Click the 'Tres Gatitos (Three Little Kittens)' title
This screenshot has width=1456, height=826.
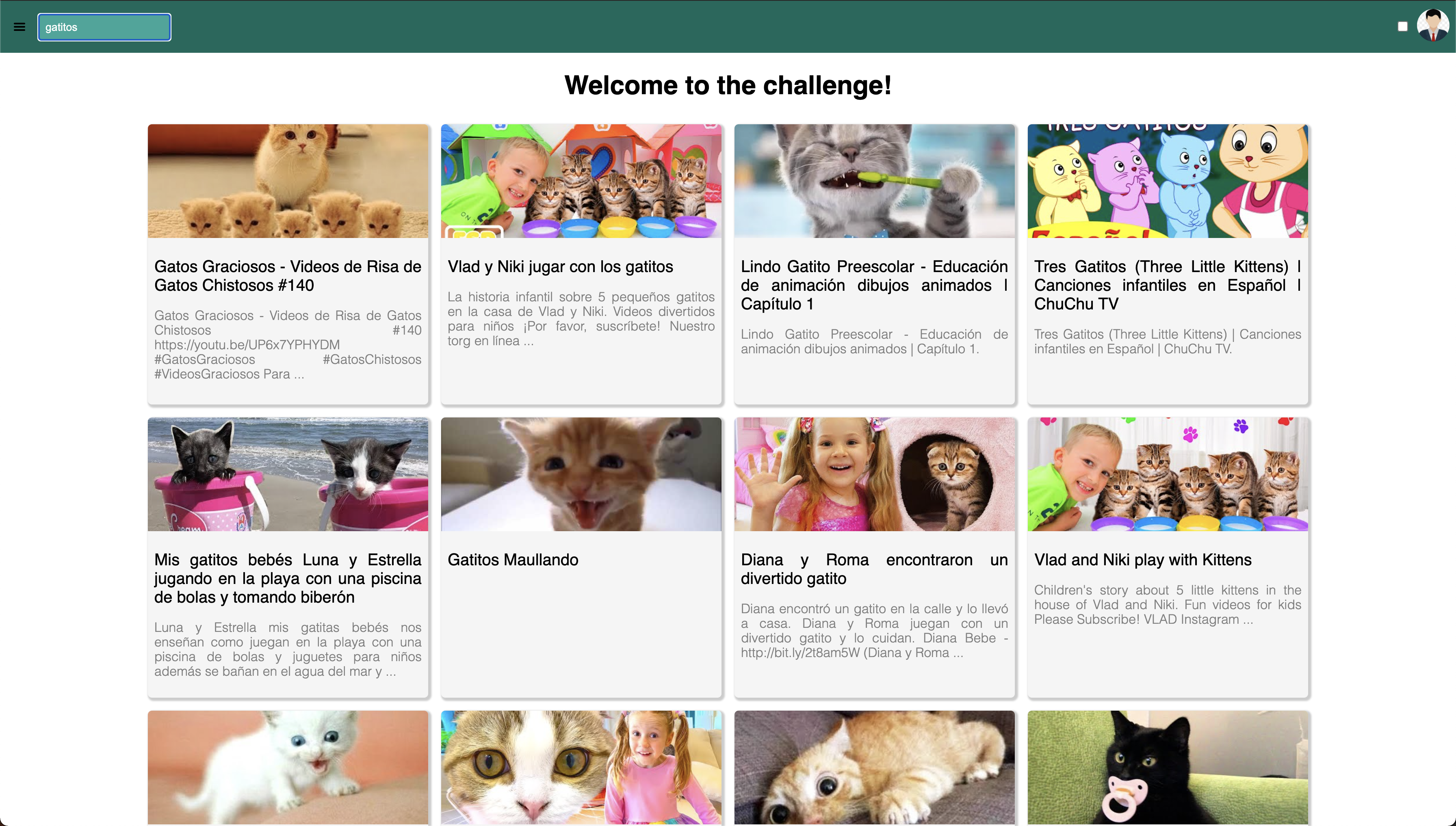pos(1168,285)
